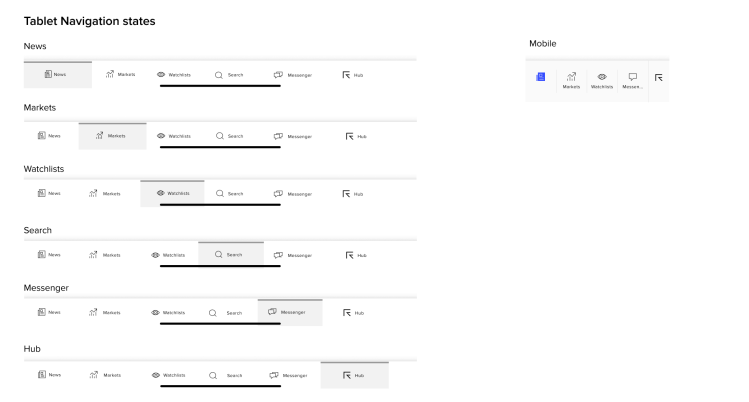
Task: Select the highlighted Hub tab in the Hub state bar
Action: pyautogui.click(x=354, y=375)
